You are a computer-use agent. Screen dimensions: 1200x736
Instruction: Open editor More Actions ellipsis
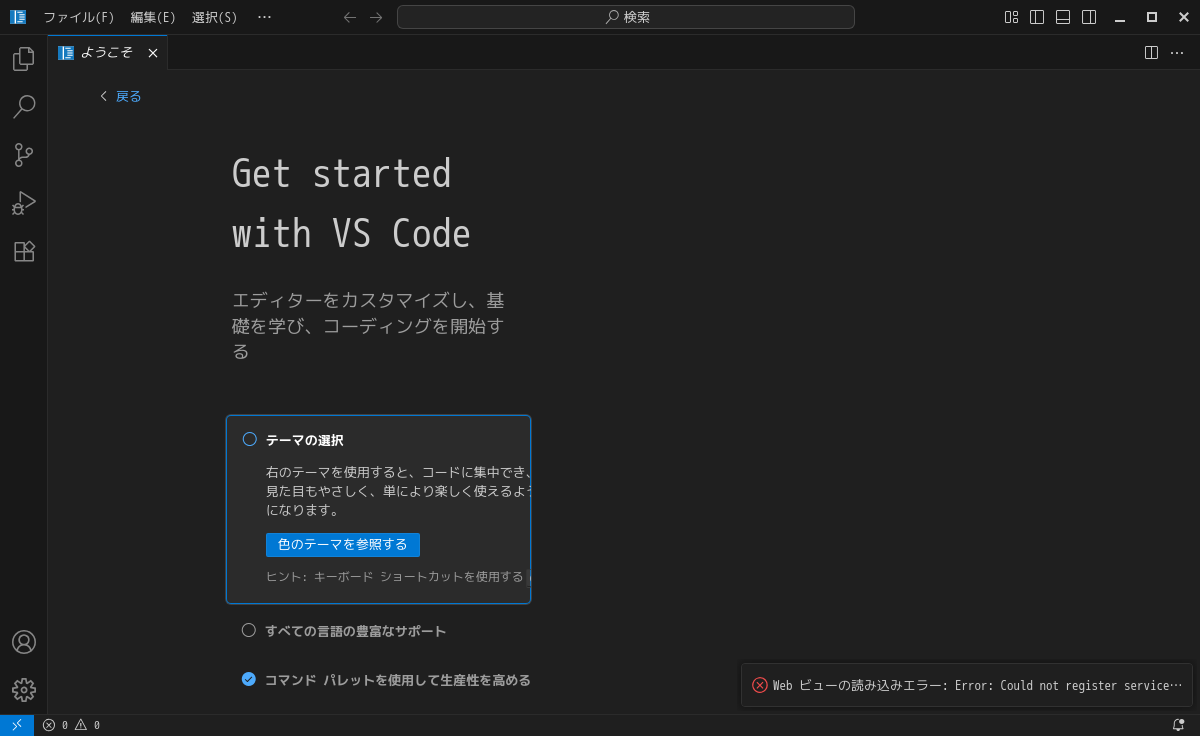pyautogui.click(x=1177, y=53)
